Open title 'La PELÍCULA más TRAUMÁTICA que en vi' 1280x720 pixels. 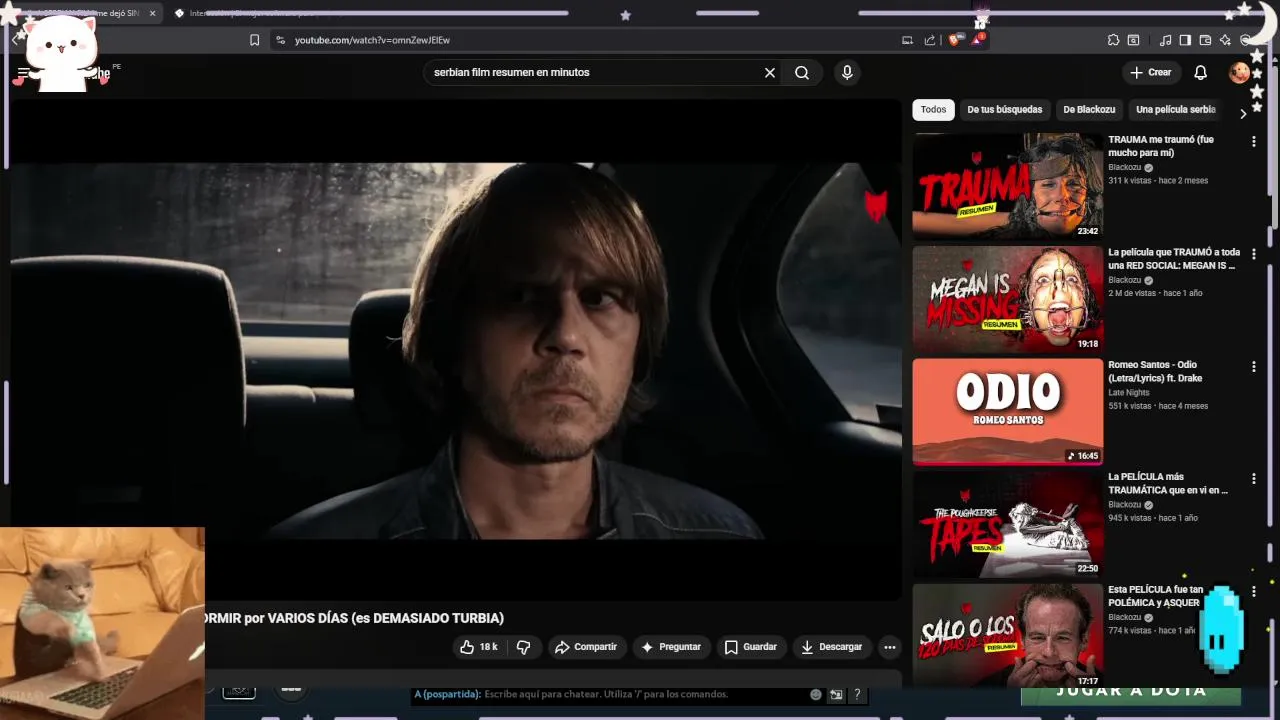(x=1168, y=484)
